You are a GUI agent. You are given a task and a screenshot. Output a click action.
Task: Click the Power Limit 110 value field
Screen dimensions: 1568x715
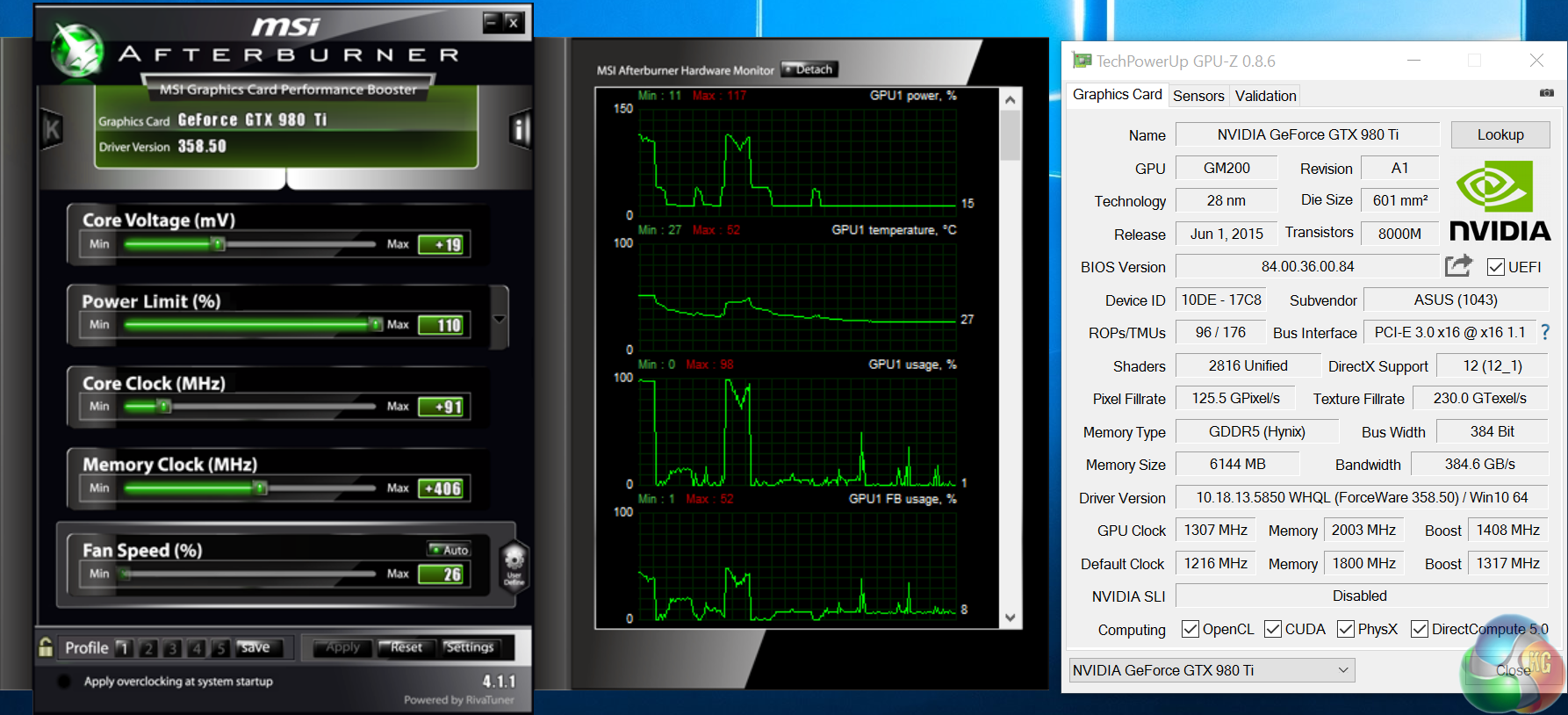click(441, 325)
